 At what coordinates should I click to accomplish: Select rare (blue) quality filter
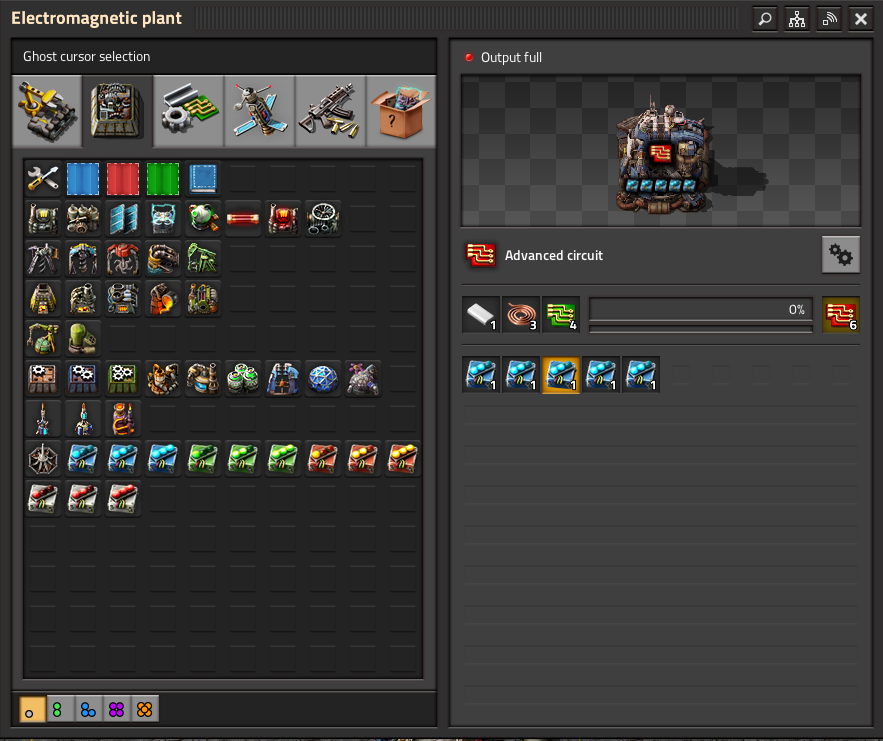(x=88, y=709)
